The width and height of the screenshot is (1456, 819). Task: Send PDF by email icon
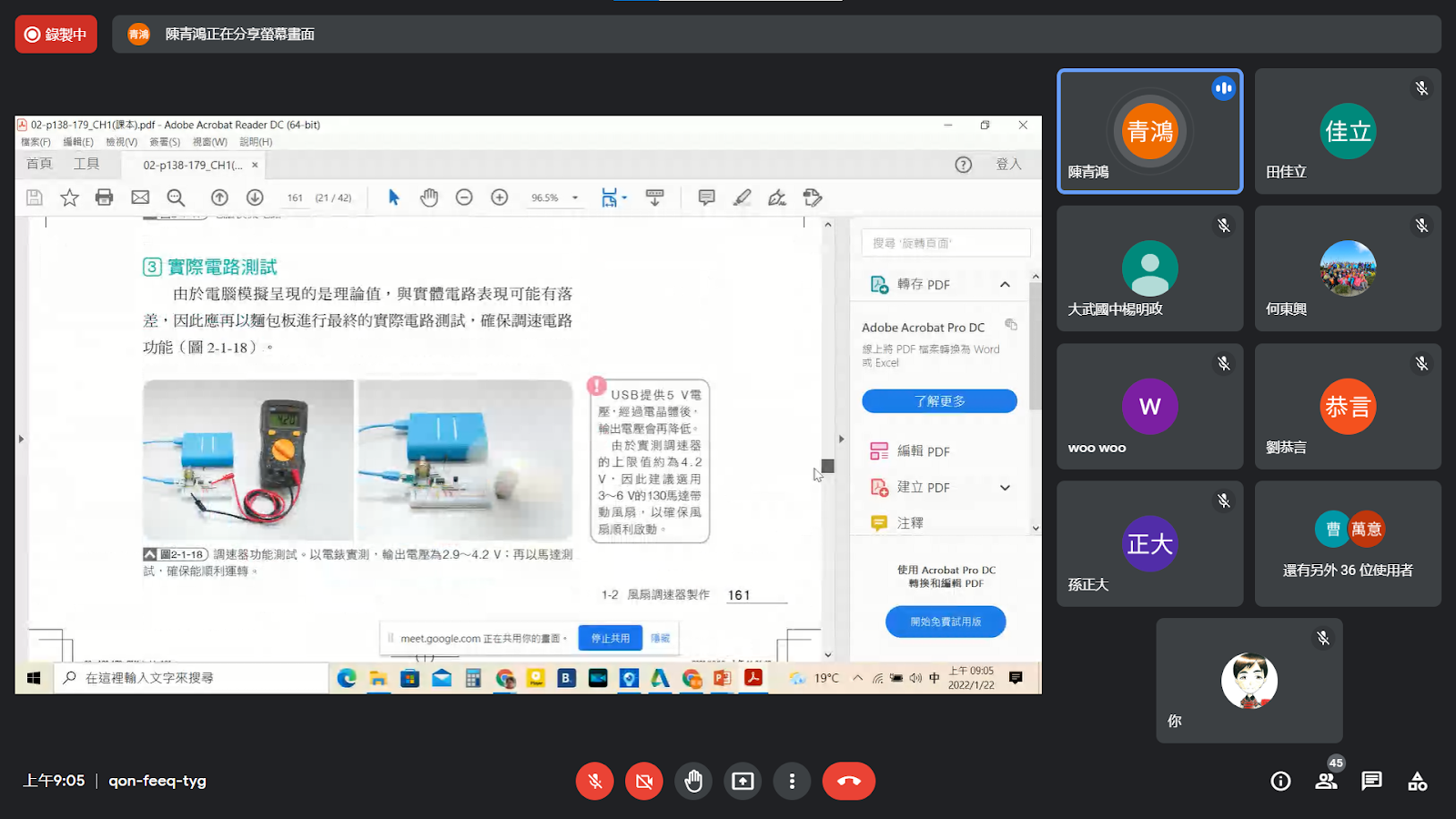[140, 197]
